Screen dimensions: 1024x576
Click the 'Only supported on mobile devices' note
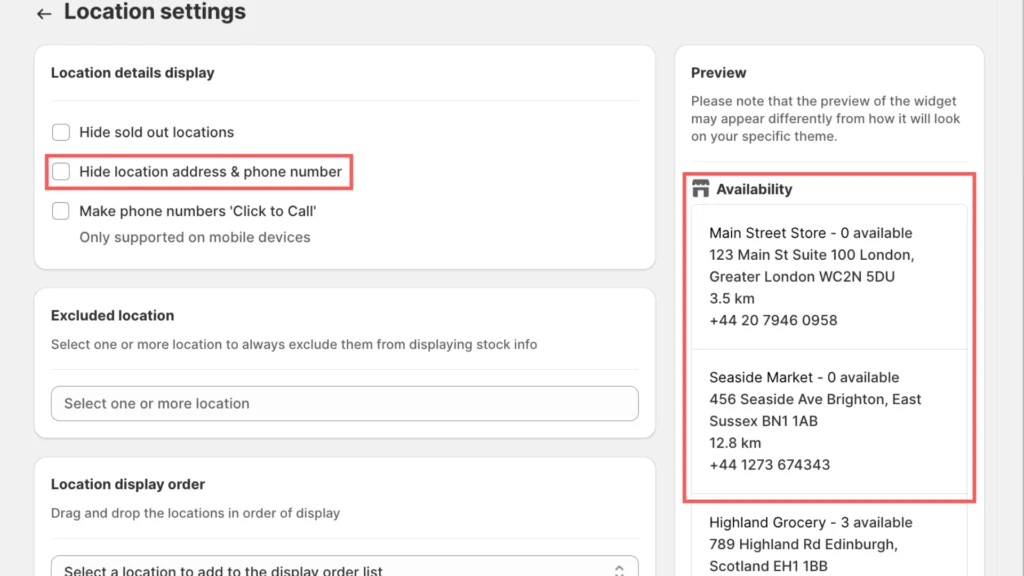(x=195, y=237)
